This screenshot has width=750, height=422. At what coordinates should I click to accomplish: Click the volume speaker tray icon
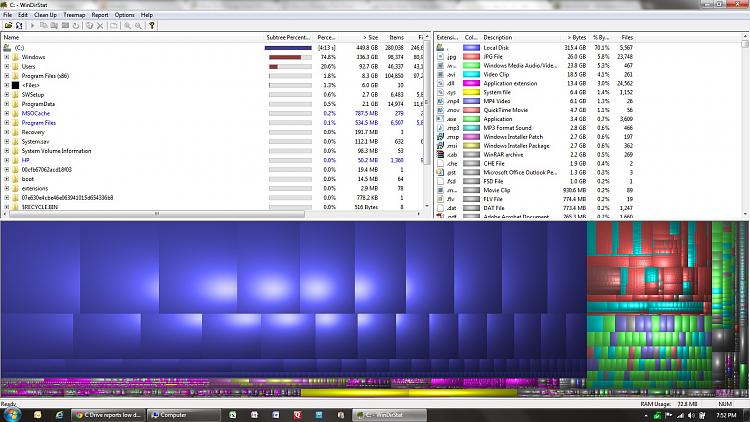pyautogui.click(x=690, y=415)
